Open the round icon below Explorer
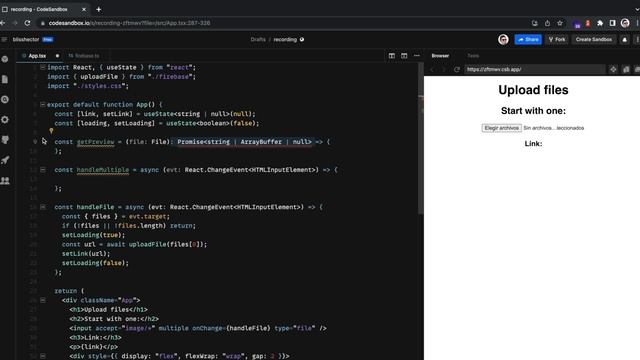This screenshot has width=640, height=360. 5,99
